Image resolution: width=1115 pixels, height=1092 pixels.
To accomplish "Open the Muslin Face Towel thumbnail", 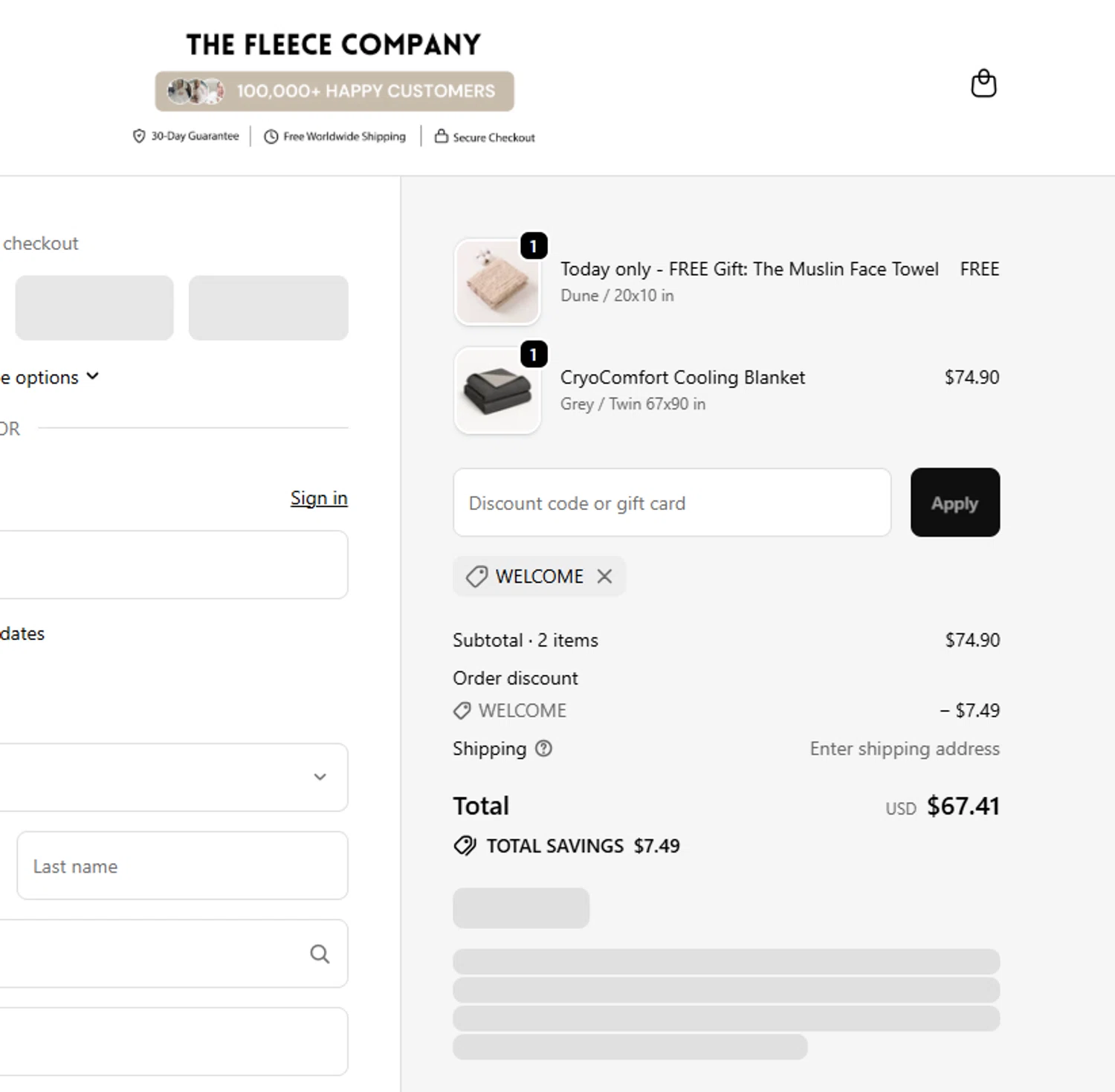I will tap(497, 282).
